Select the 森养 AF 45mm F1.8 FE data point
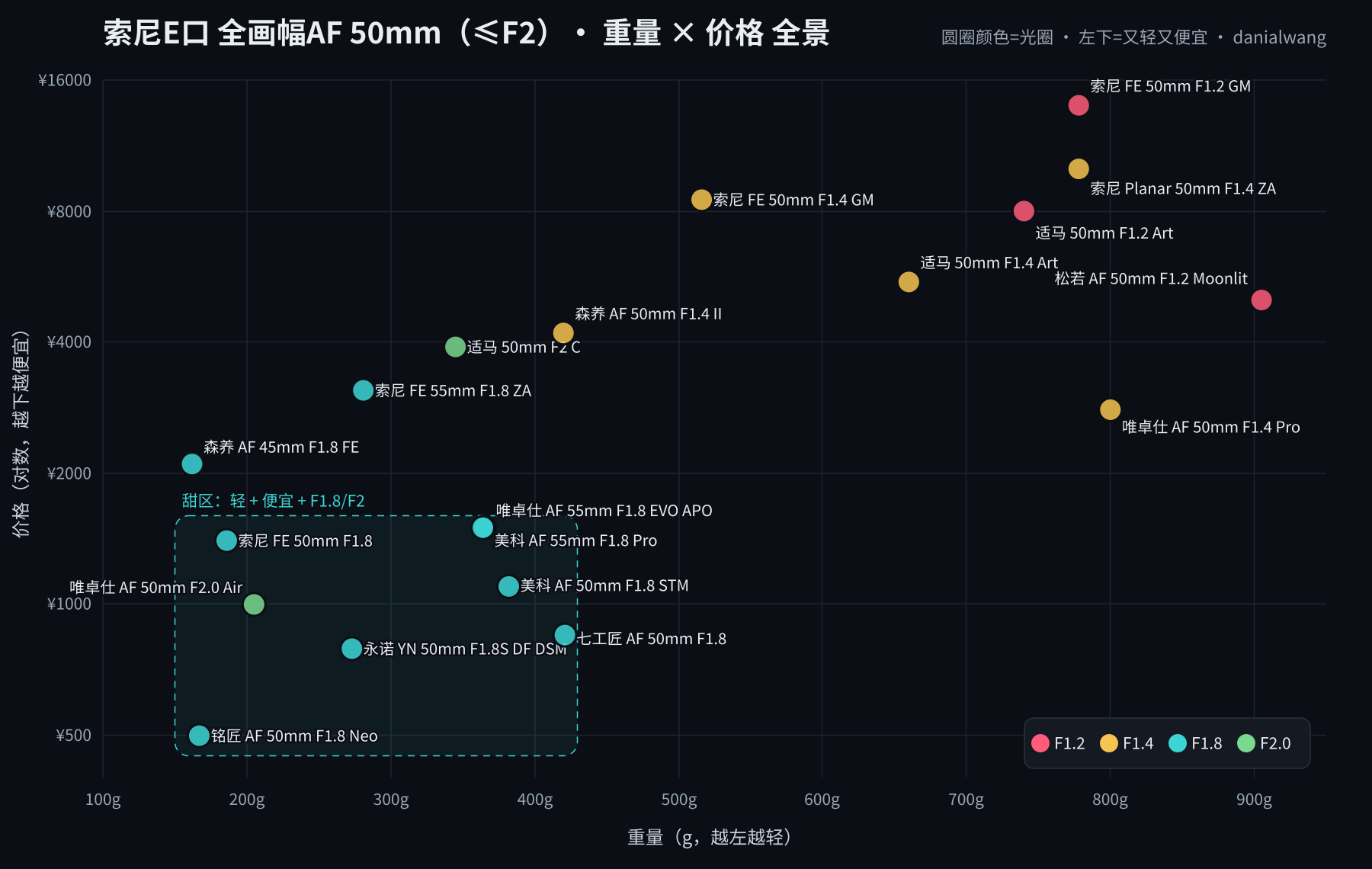This screenshot has height=869, width=1372. tap(192, 464)
